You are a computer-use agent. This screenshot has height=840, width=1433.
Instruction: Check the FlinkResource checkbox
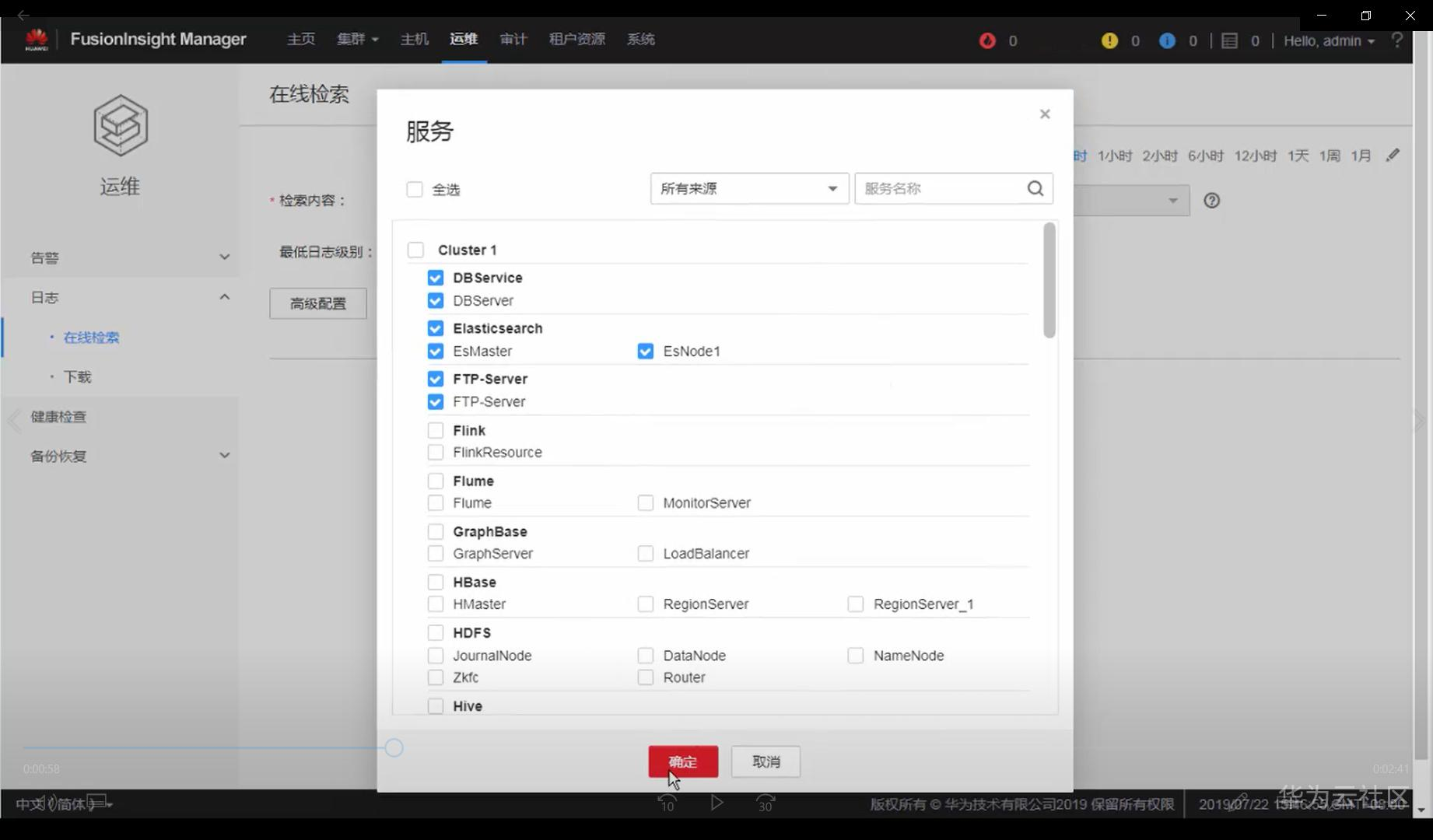point(436,452)
